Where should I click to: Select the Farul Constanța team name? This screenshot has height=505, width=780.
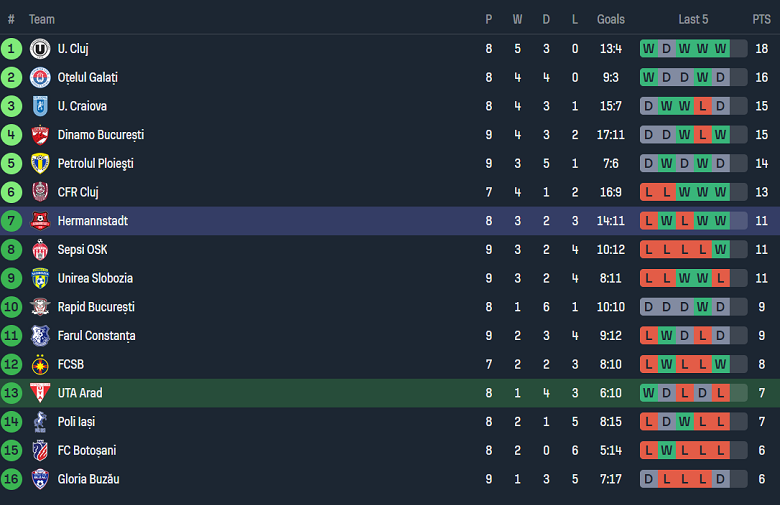96,336
